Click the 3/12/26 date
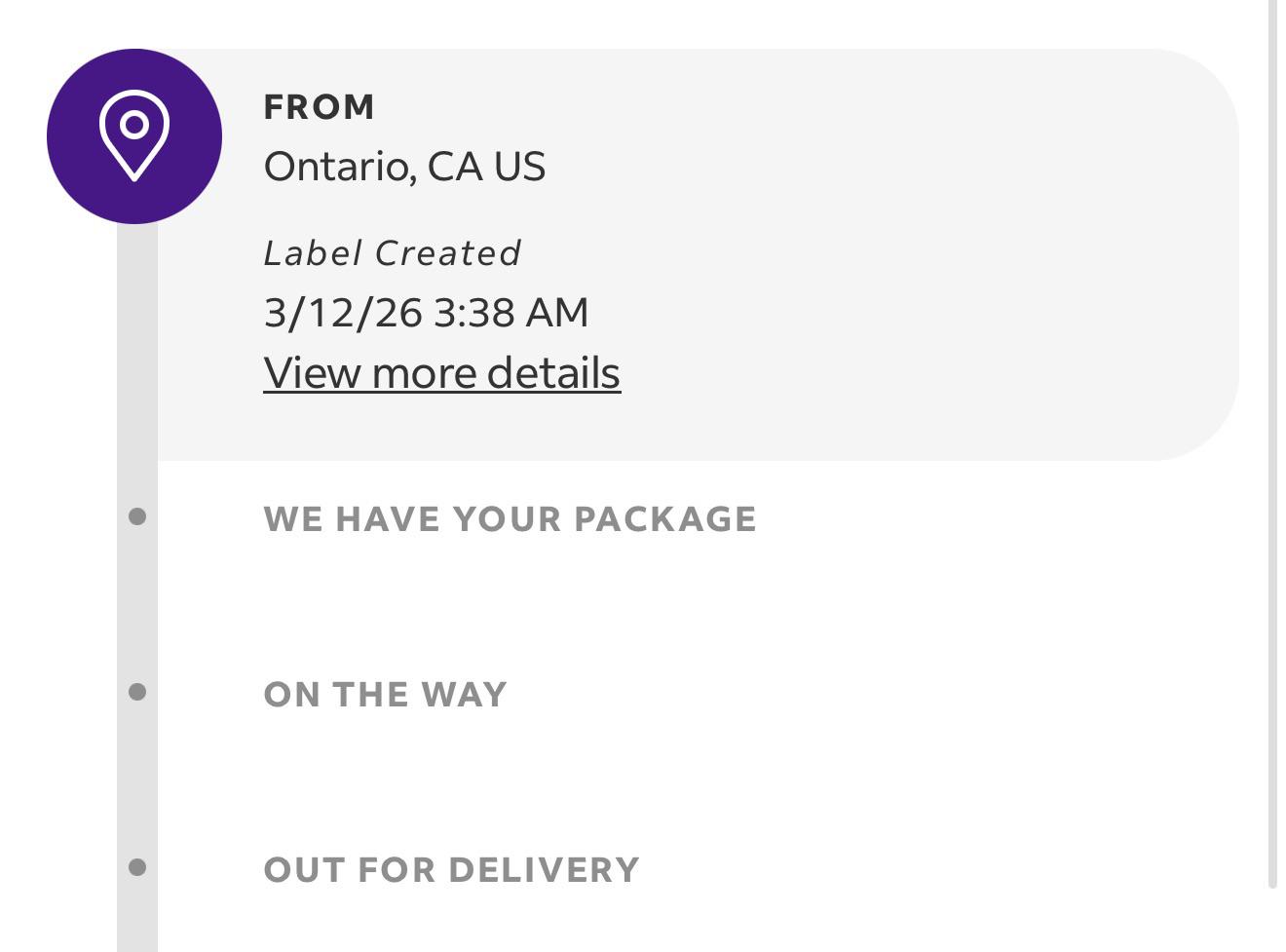The height and width of the screenshot is (952, 1286). pos(343,313)
